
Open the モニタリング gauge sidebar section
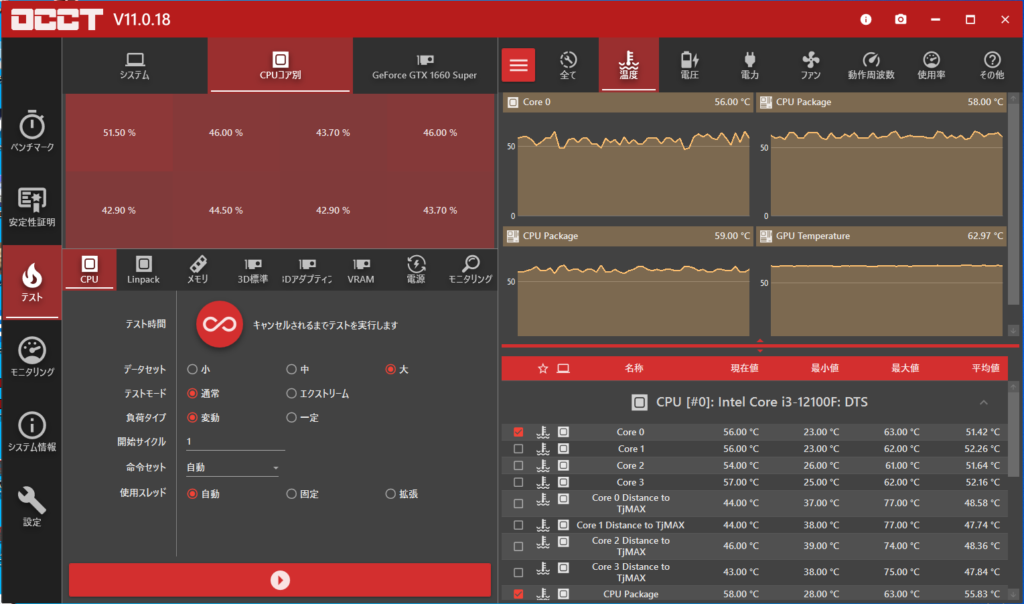pos(32,357)
